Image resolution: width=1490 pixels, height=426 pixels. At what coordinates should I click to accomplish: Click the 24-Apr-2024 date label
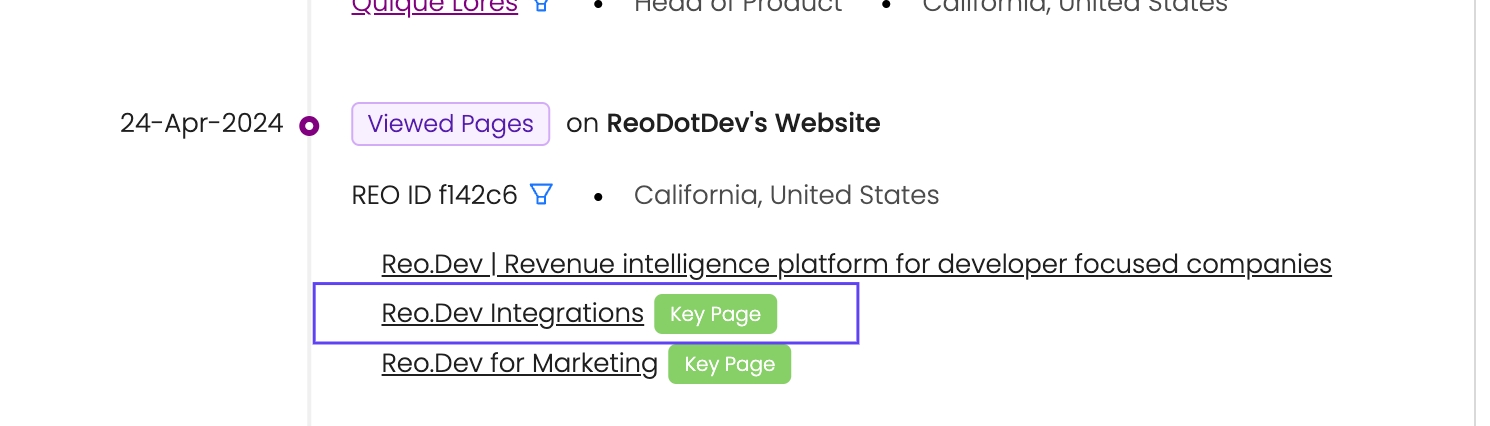coord(201,124)
